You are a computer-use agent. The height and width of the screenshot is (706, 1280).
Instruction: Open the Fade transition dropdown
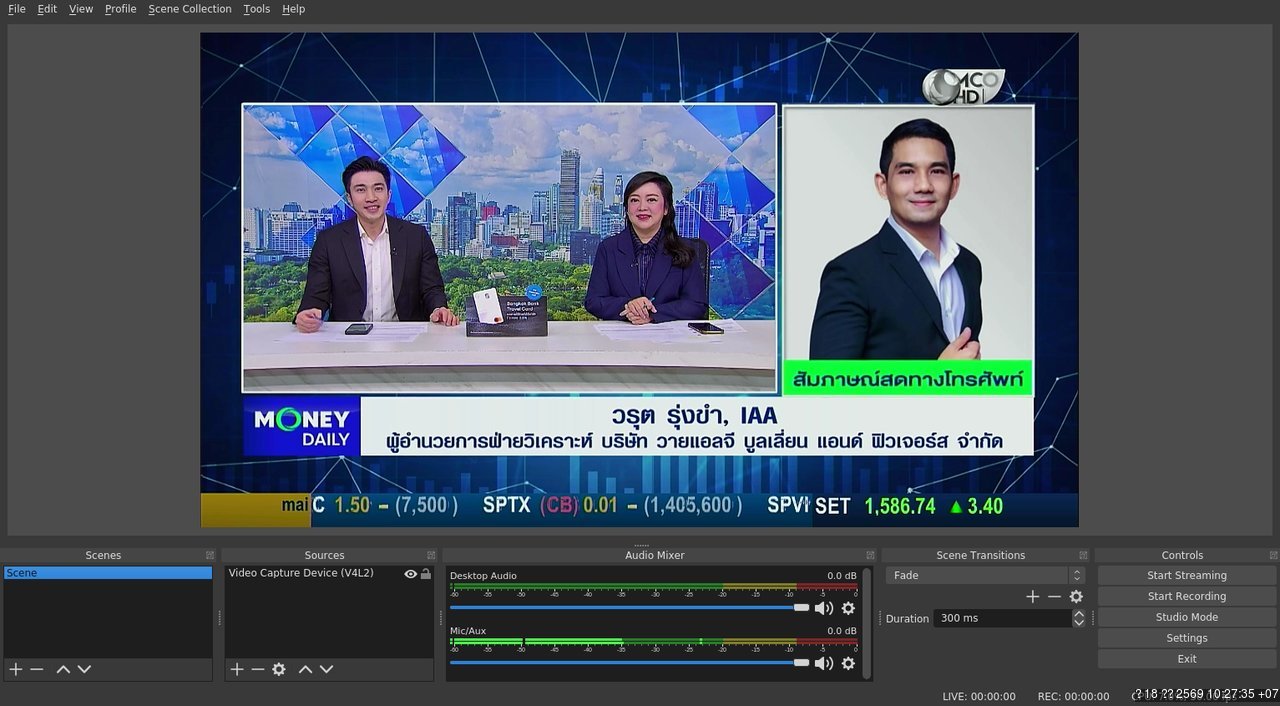(x=985, y=575)
